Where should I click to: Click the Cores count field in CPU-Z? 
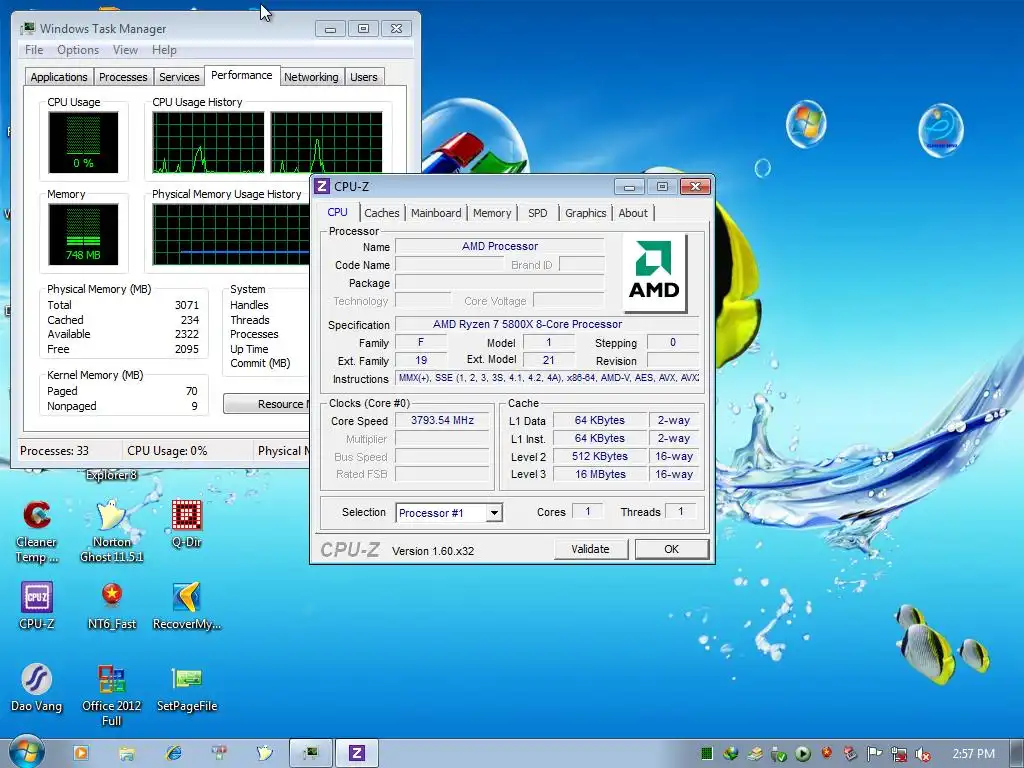click(588, 511)
